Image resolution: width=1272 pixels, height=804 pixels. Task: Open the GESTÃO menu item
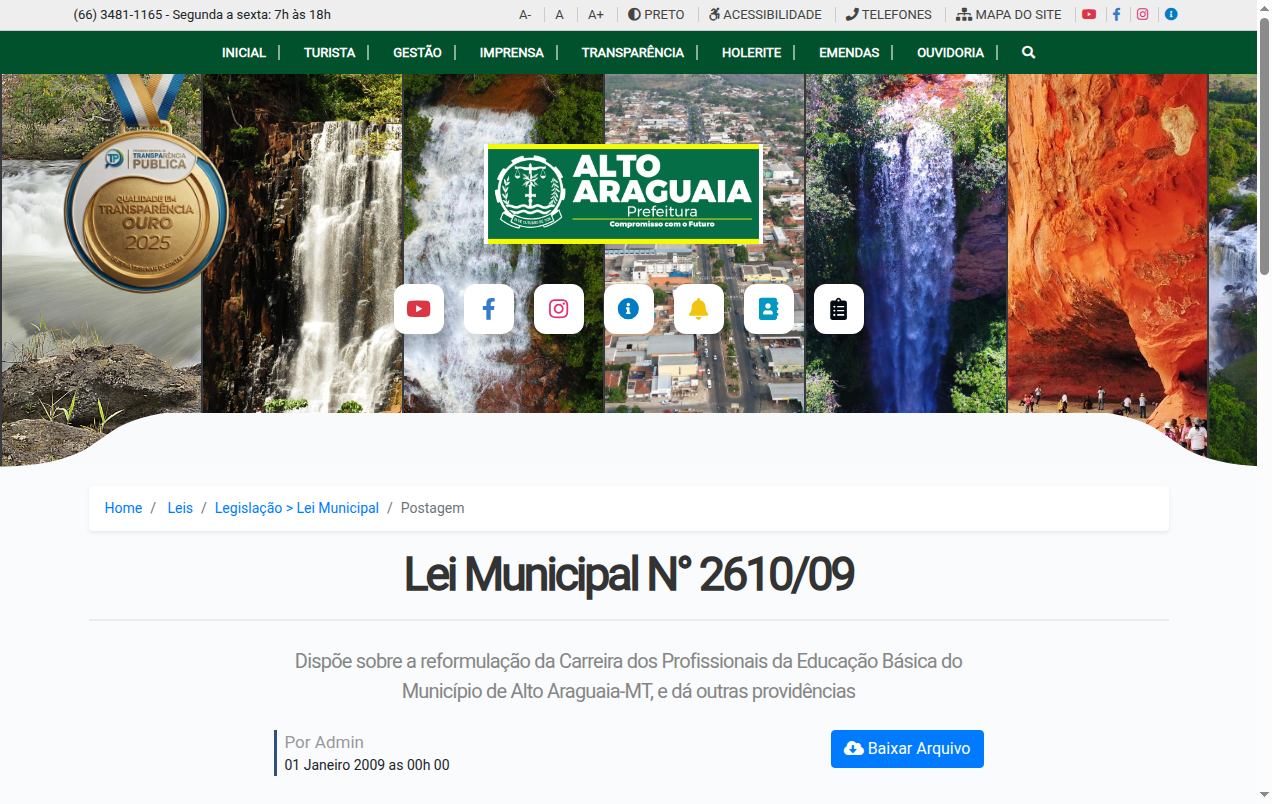tap(417, 53)
